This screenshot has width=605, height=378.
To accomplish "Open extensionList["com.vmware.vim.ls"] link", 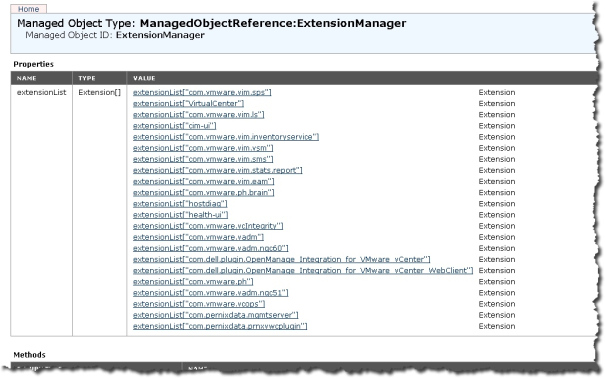I will click(199, 115).
